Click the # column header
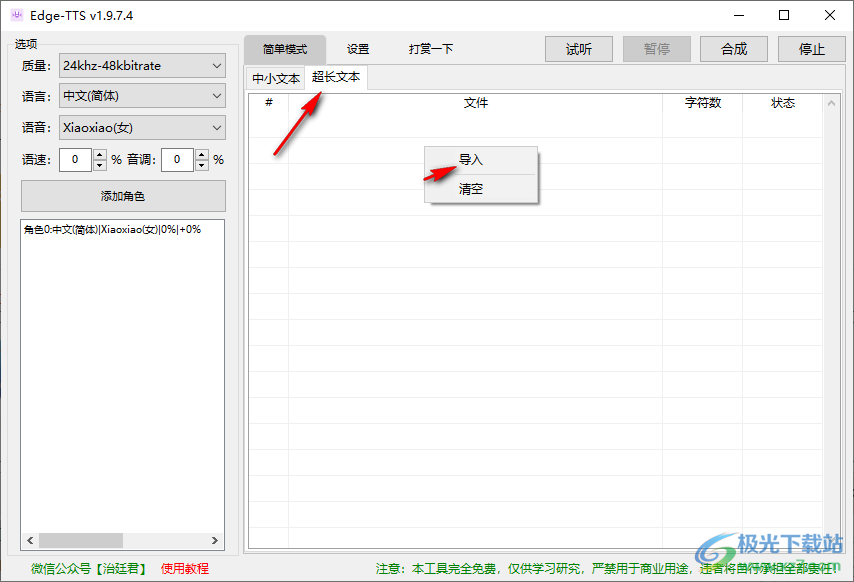Image resolution: width=854 pixels, height=582 pixels. 269,103
